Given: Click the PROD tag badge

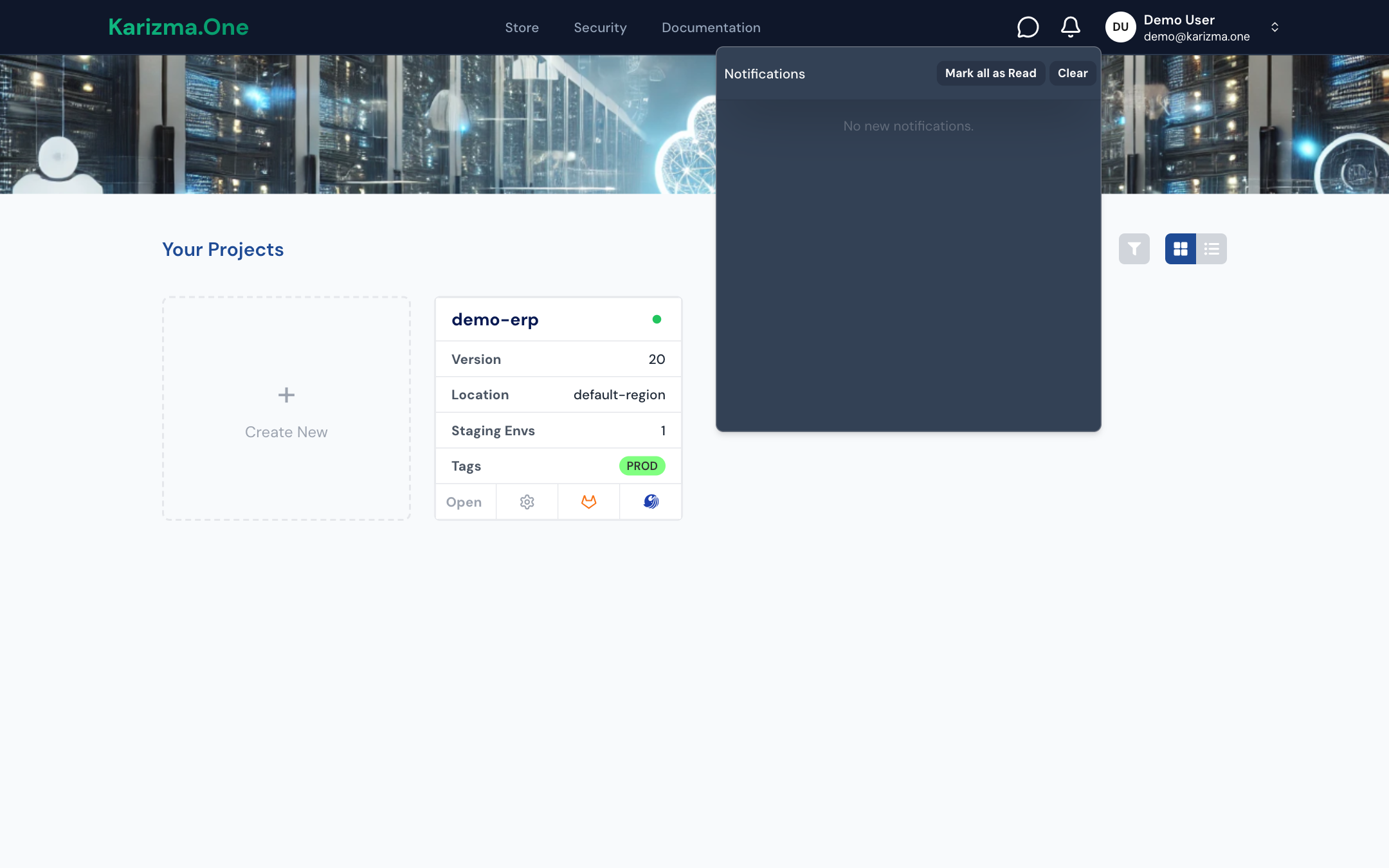Looking at the screenshot, I should [x=642, y=466].
